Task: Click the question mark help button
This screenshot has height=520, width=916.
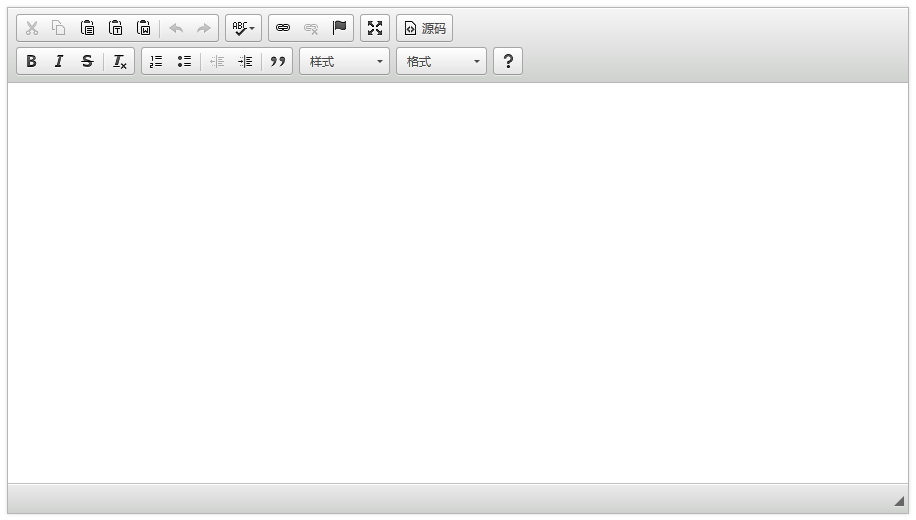Action: (x=508, y=61)
